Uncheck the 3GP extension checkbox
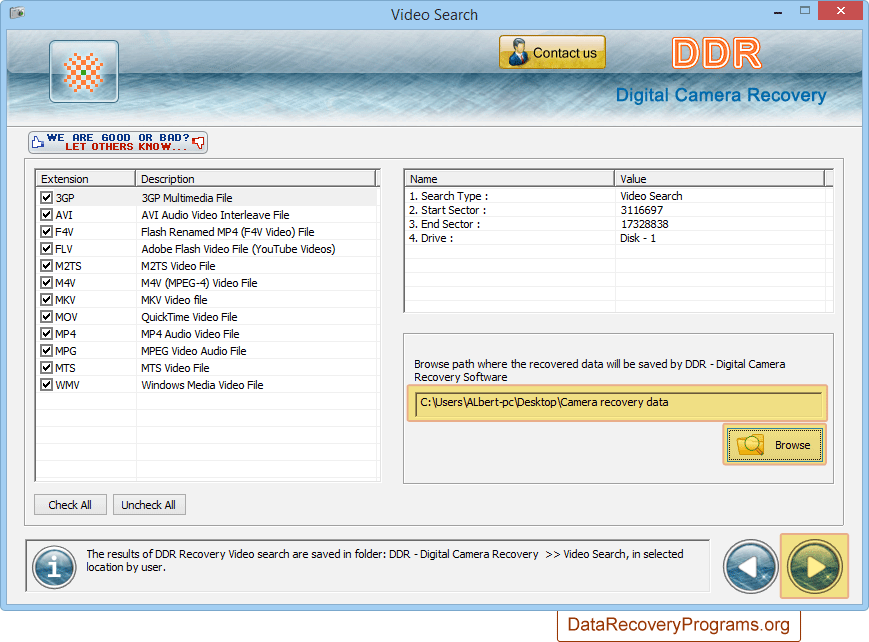The width and height of the screenshot is (869, 642). pos(46,198)
